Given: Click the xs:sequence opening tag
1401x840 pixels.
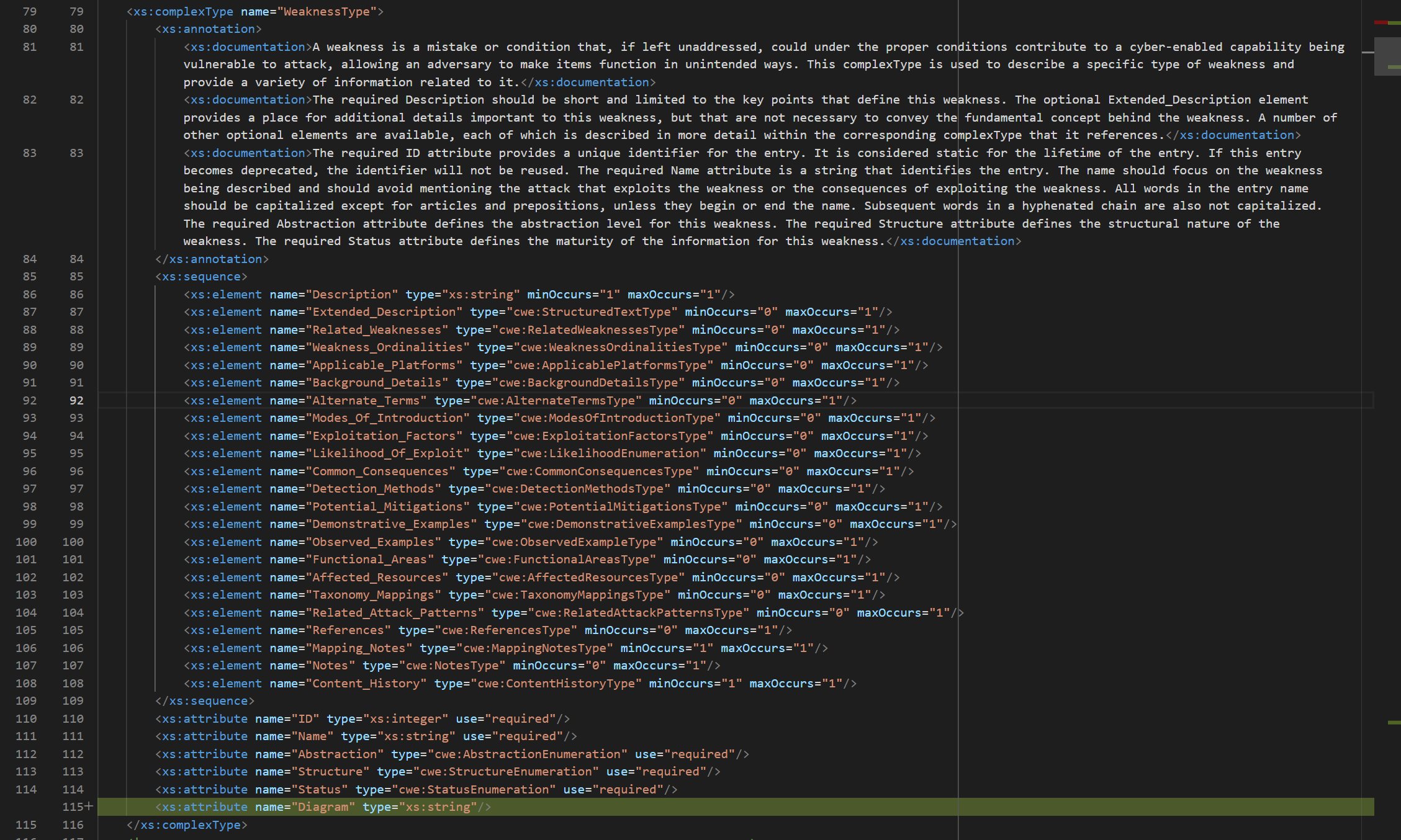Looking at the screenshot, I should click(201, 277).
